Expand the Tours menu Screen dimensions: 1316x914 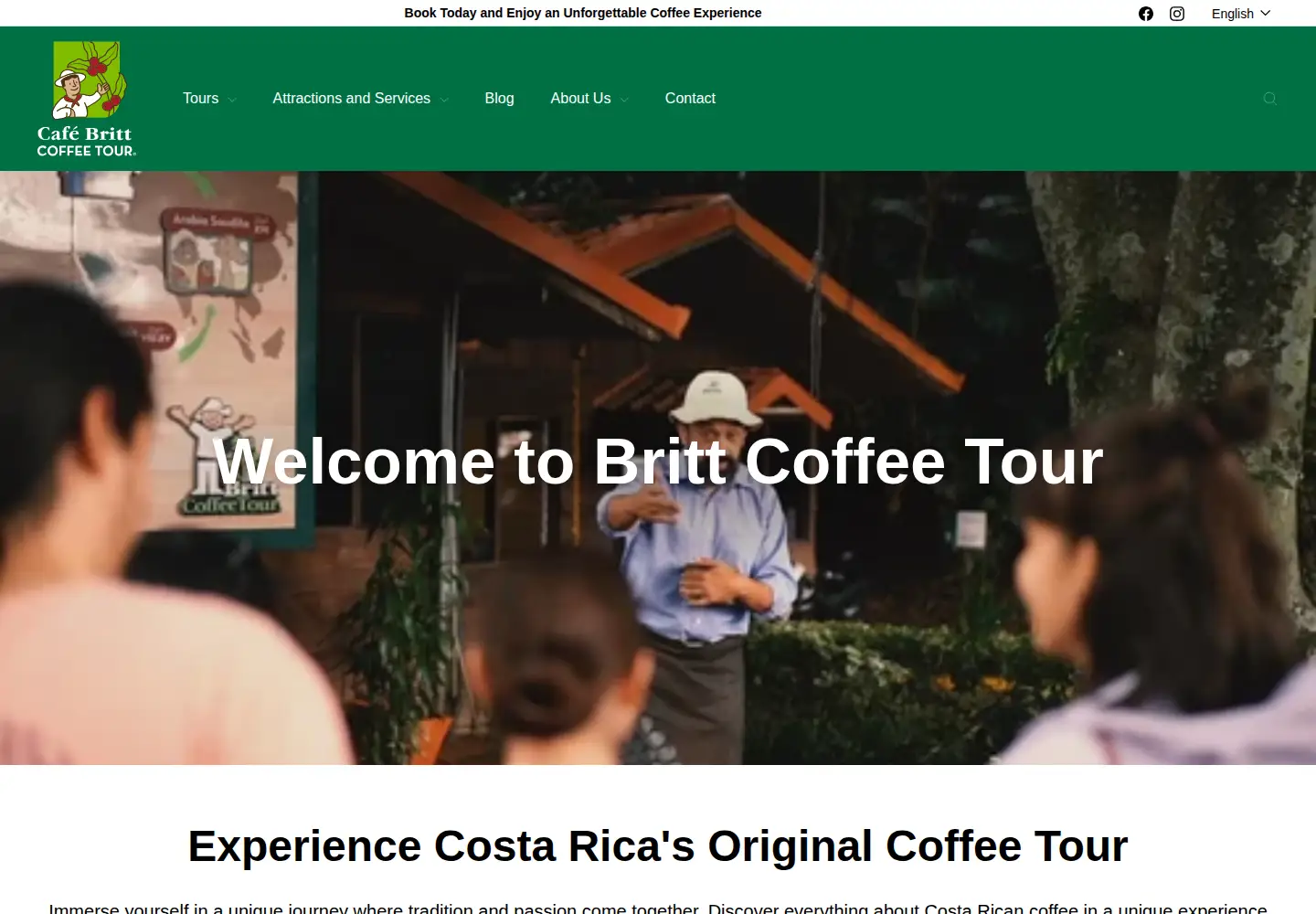(x=209, y=99)
